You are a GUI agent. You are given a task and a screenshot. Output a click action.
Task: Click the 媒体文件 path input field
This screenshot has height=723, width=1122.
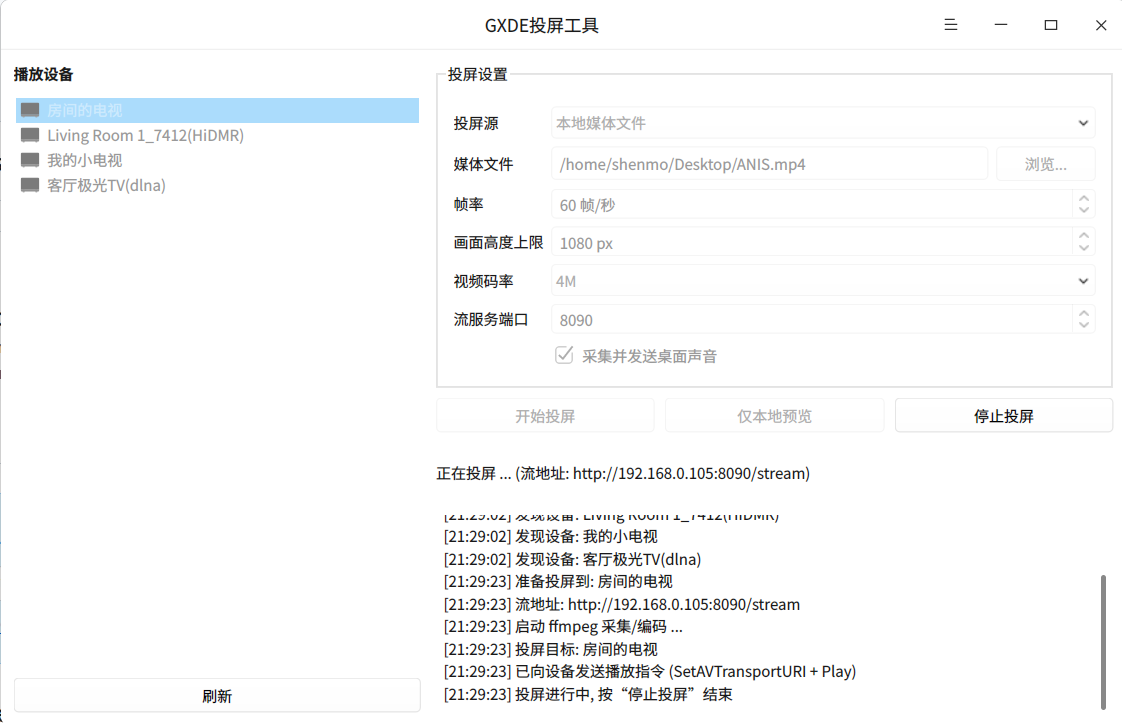[x=769, y=165]
